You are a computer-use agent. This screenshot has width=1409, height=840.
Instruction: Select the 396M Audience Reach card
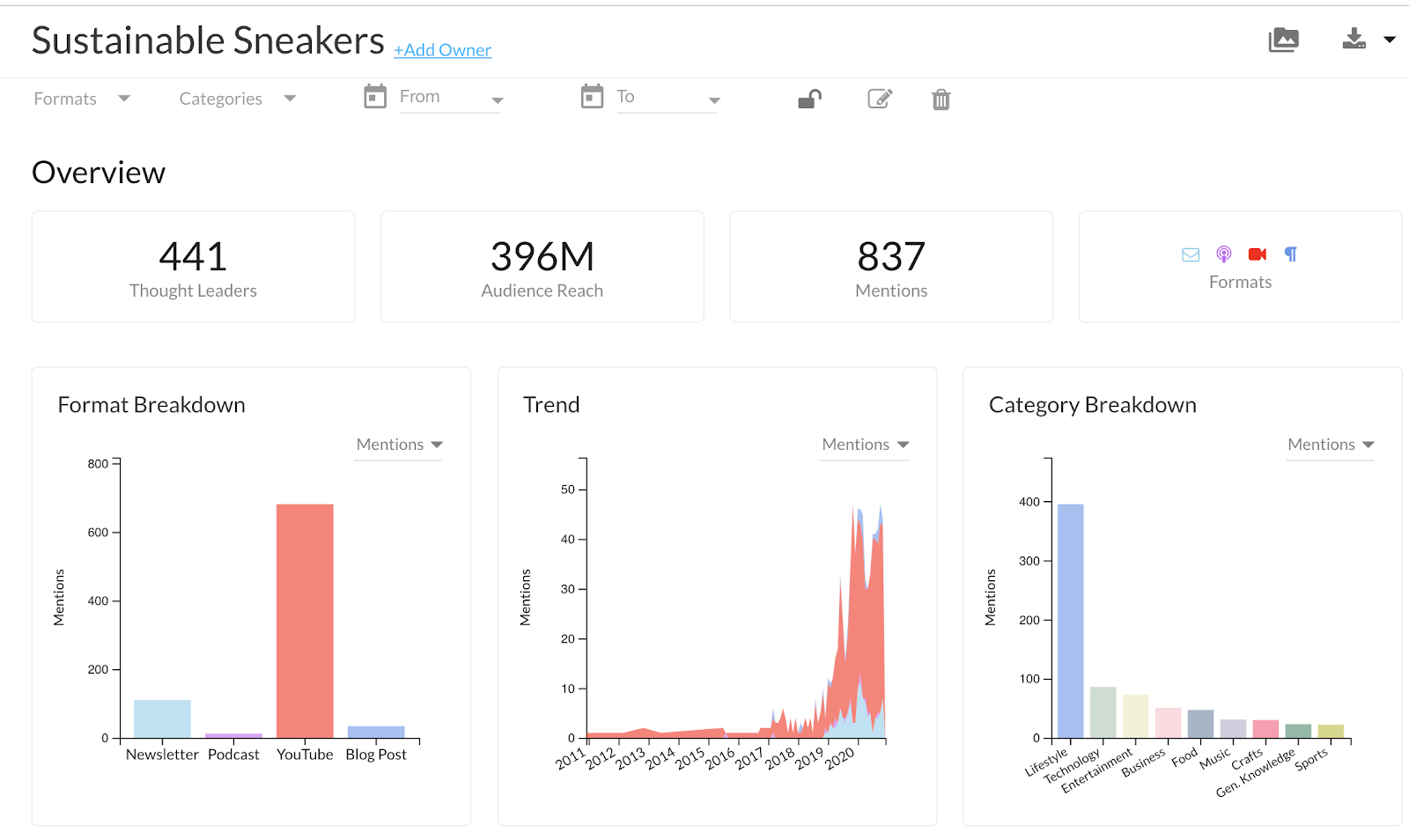point(542,267)
